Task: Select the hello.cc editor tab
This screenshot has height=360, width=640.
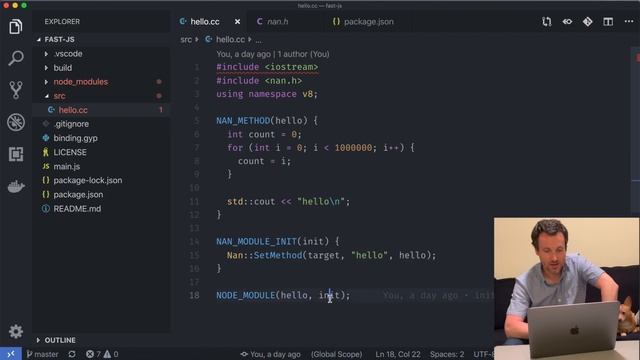Action: [x=204, y=22]
